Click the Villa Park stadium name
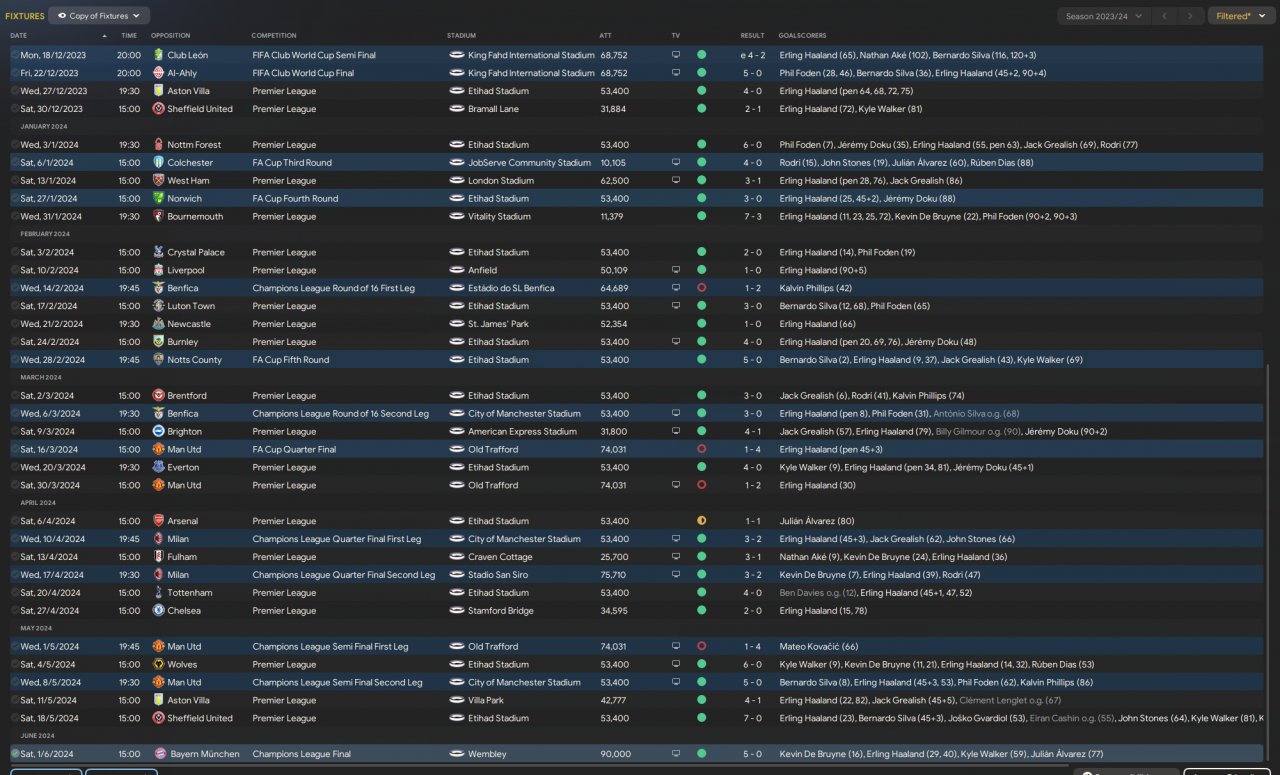 pos(488,700)
